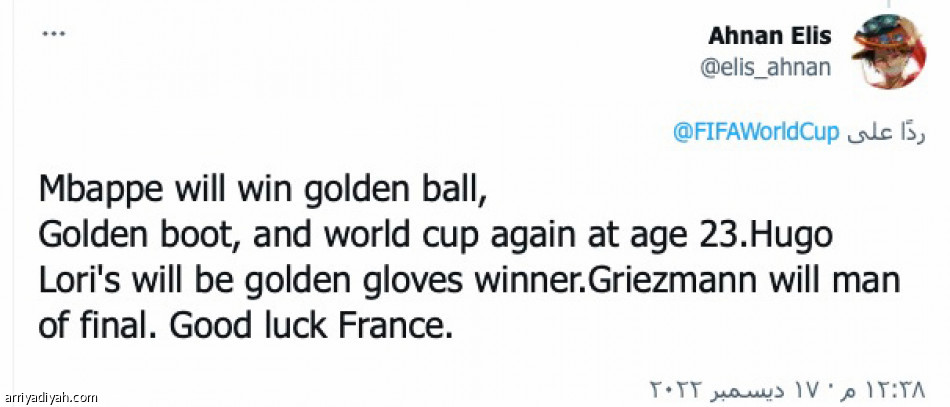Viewport: 950px width, 407px height.
Task: Open the Ahnan Elis display name
Action: tap(769, 36)
